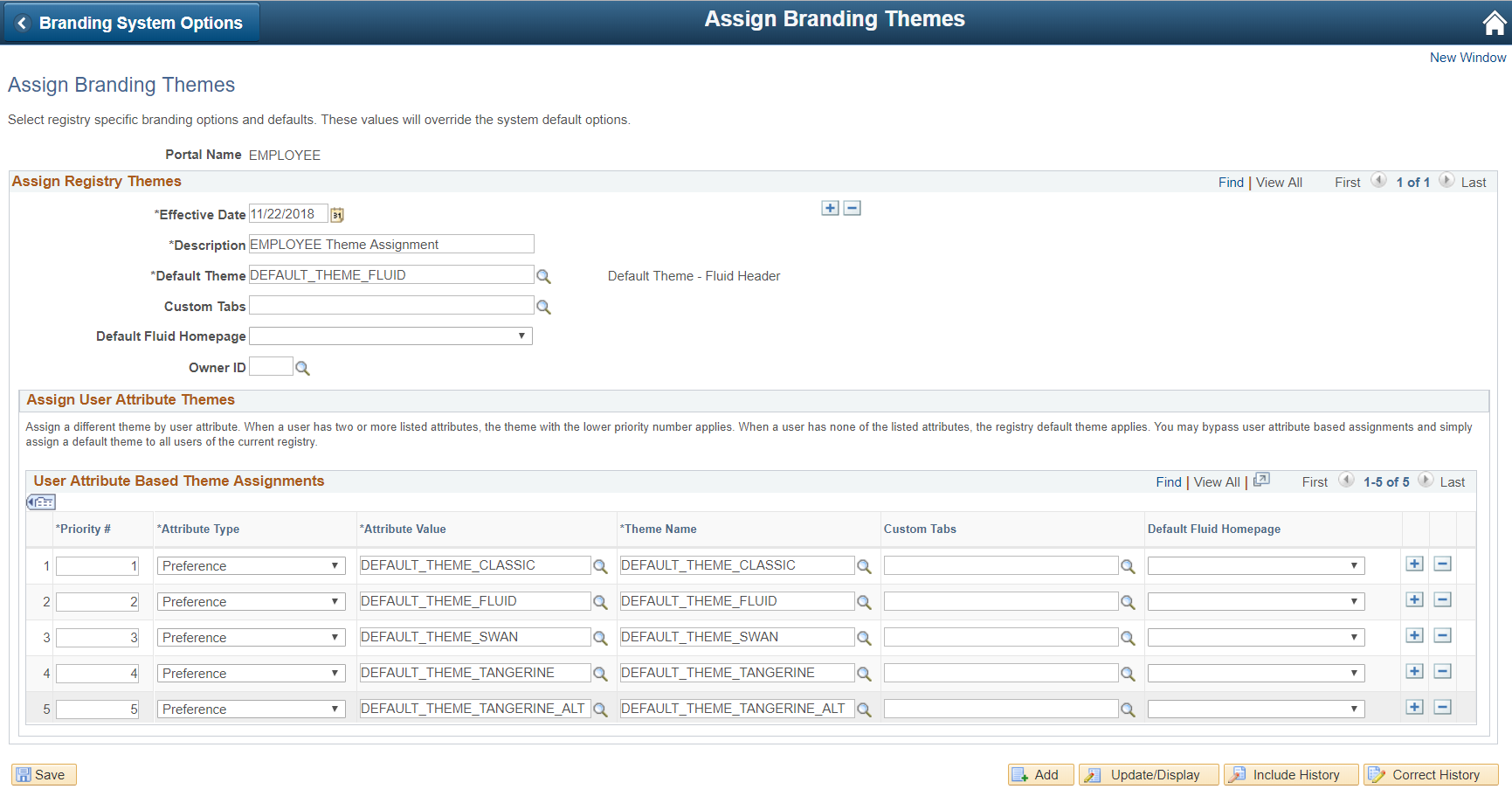Open lookup for Default Theme field
Screen dimensions: 1512x789
click(543, 276)
